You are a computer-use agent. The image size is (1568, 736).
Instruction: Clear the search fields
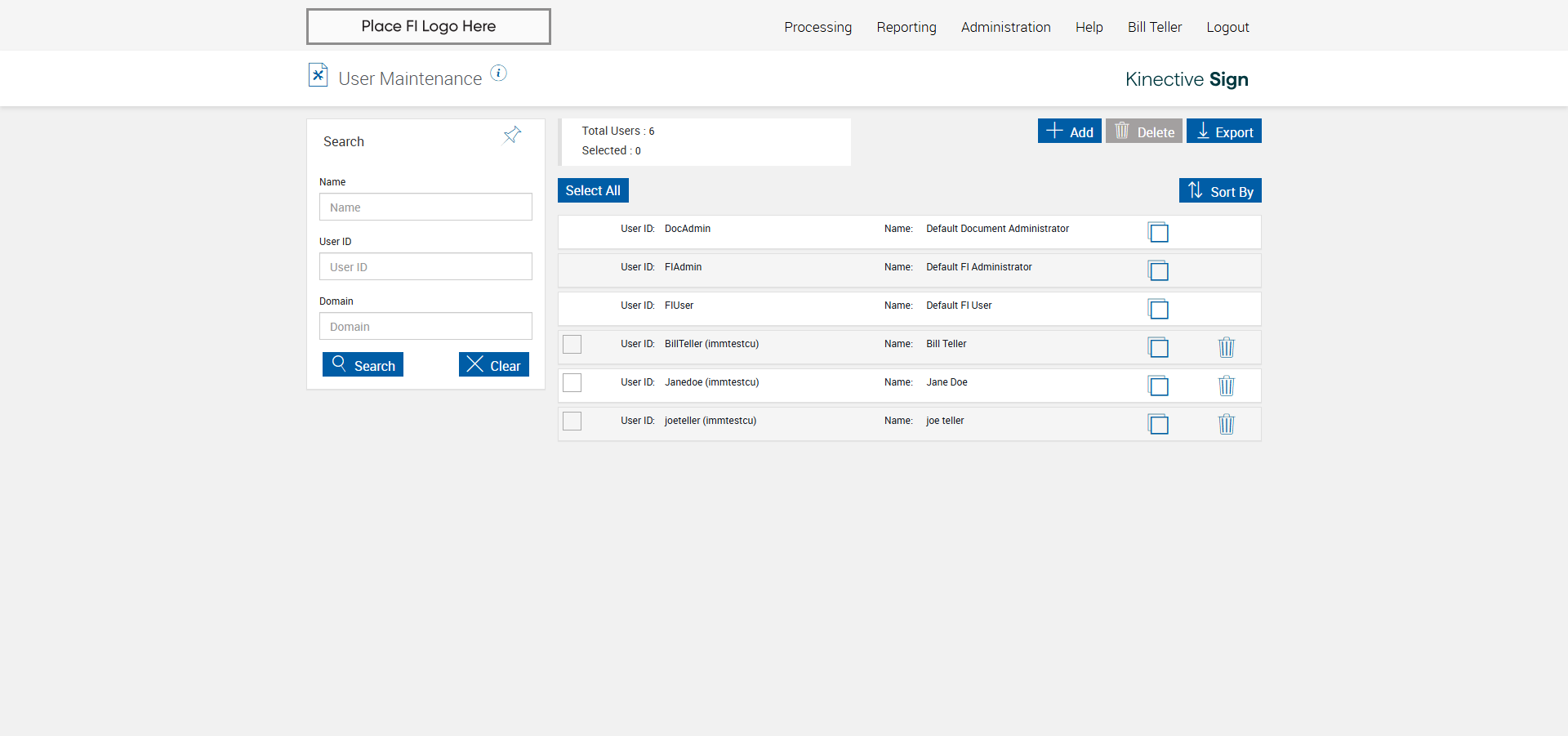point(493,364)
